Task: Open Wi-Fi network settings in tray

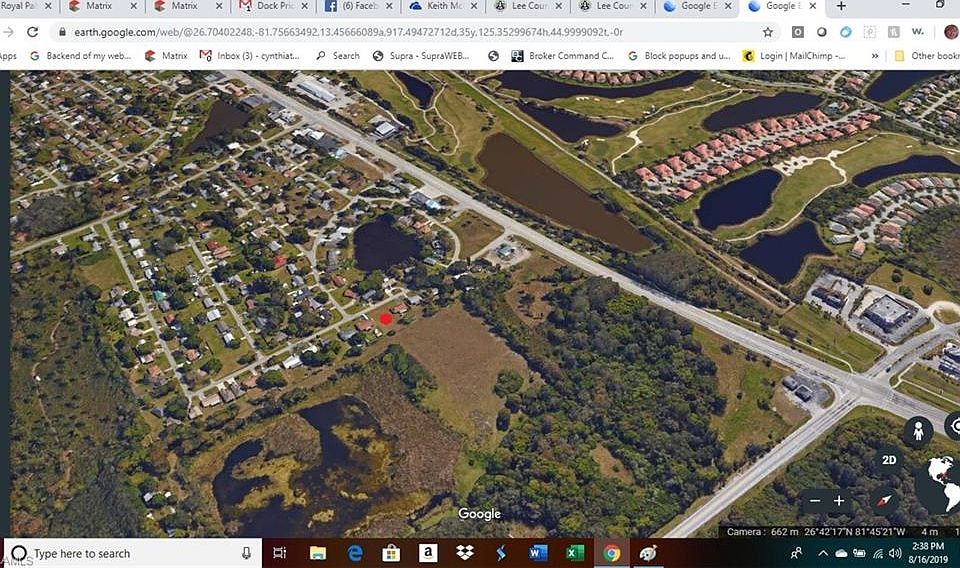Action: [x=878, y=553]
